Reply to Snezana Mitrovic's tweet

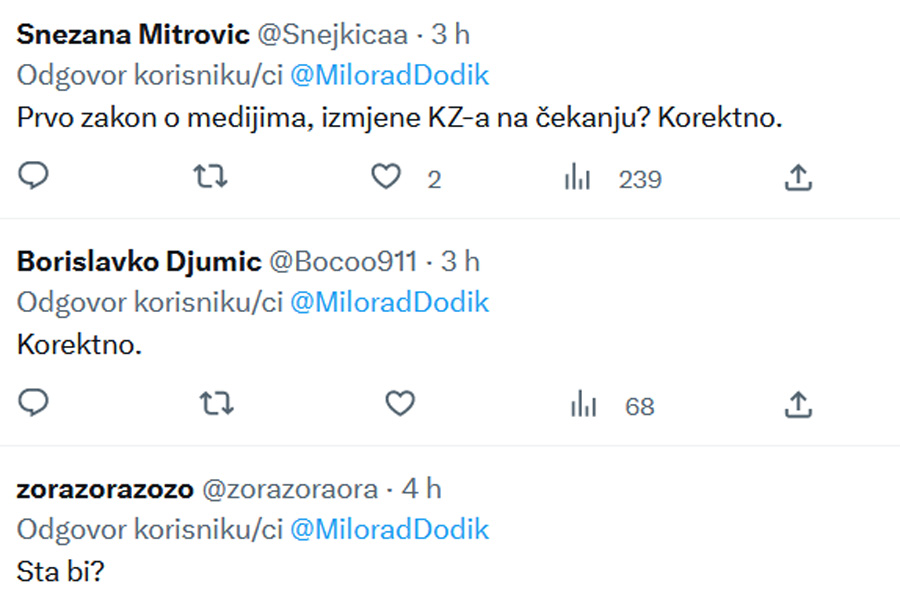34,177
